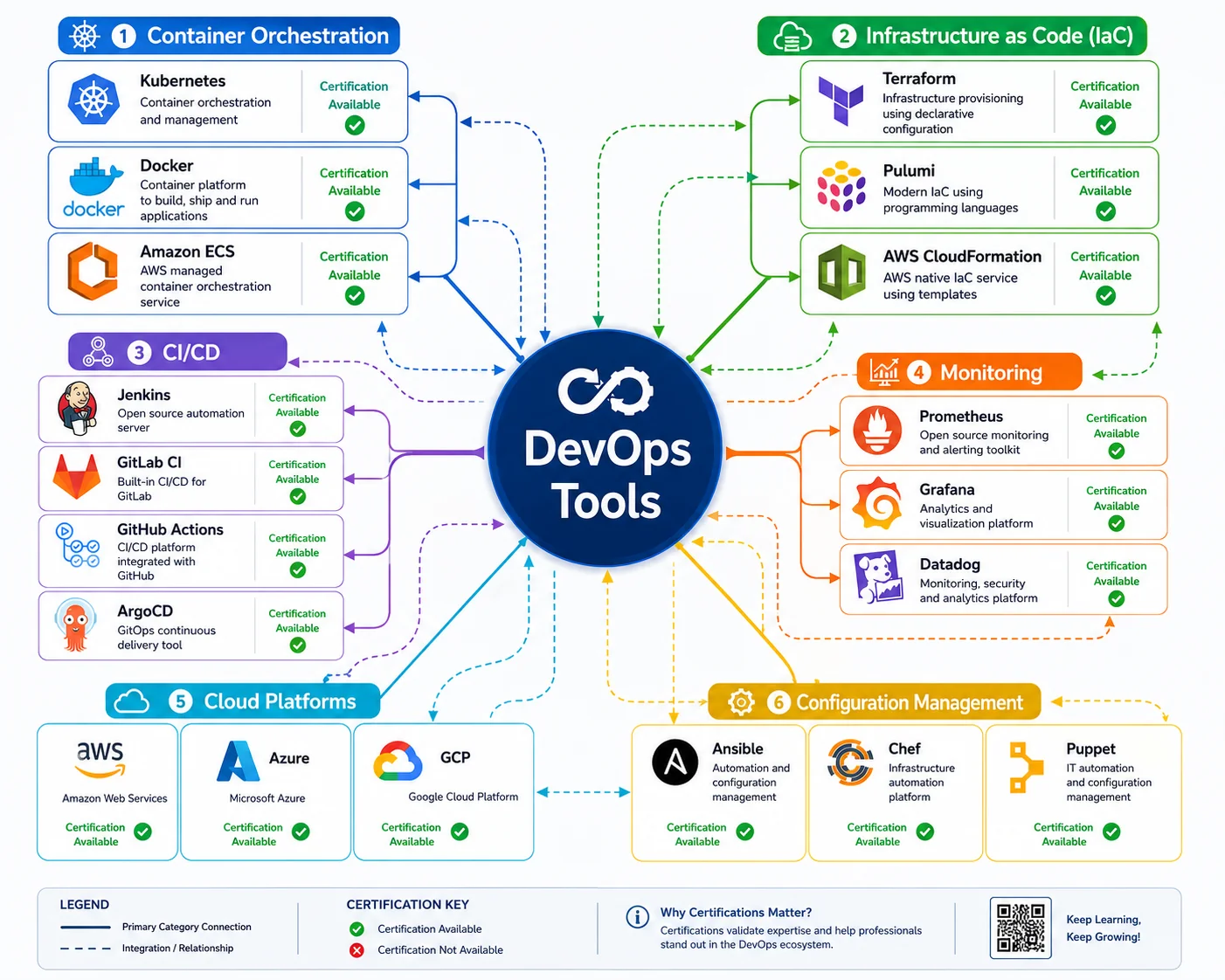Click the Docker whale logo
Screen dimensions: 1225x980
point(94,188)
